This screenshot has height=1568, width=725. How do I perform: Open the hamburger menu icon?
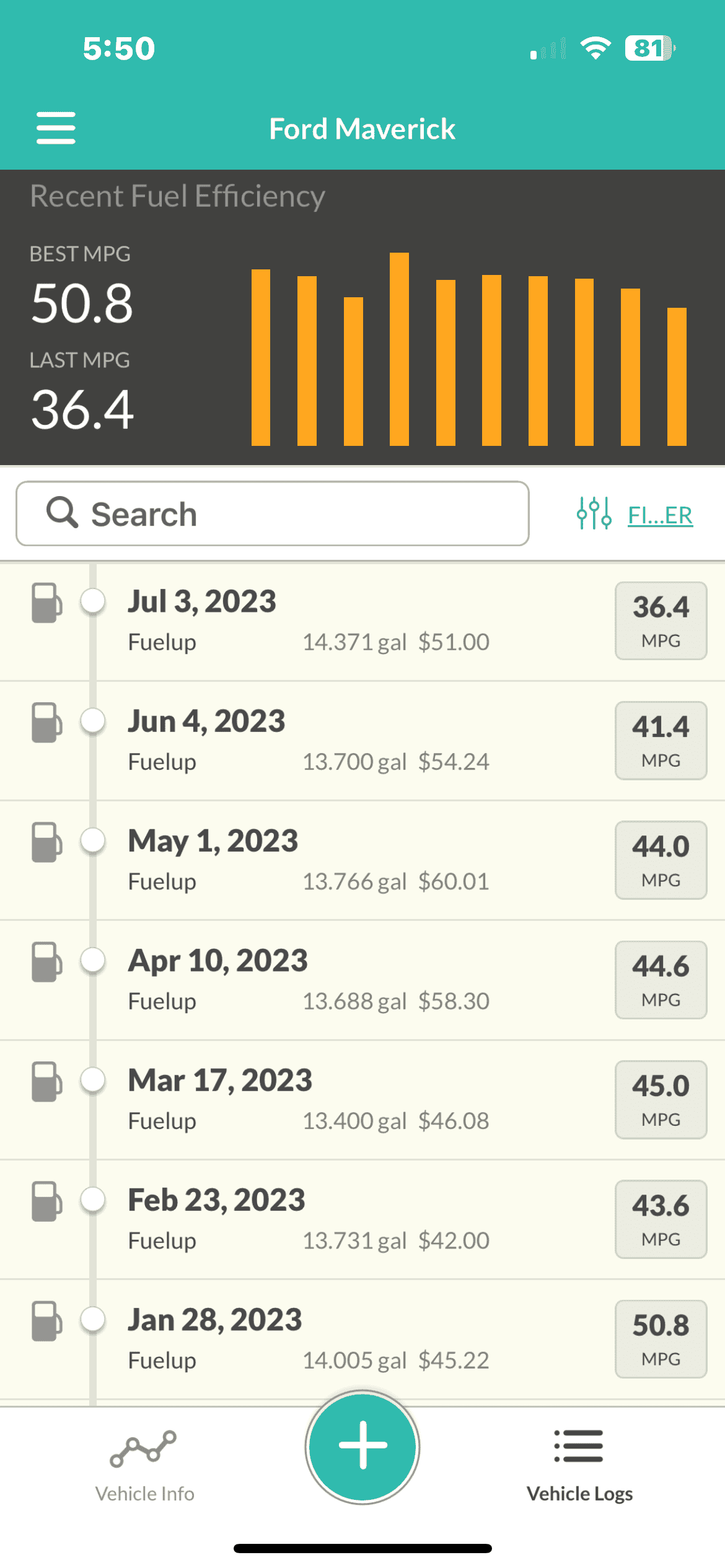click(56, 128)
